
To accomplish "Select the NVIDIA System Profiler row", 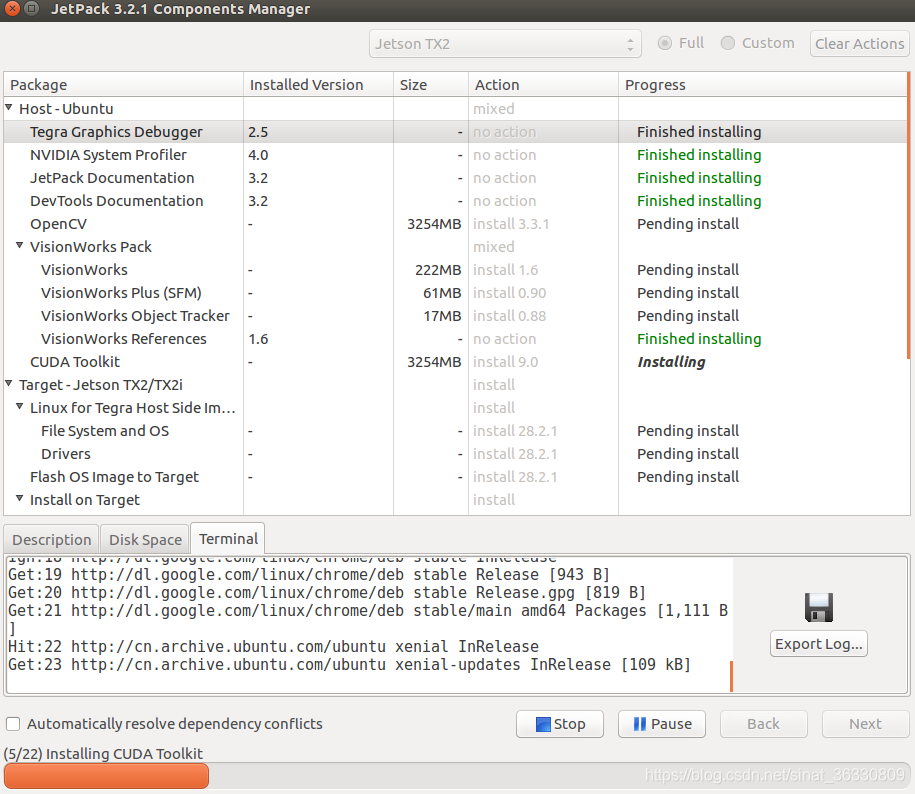I will (455, 155).
